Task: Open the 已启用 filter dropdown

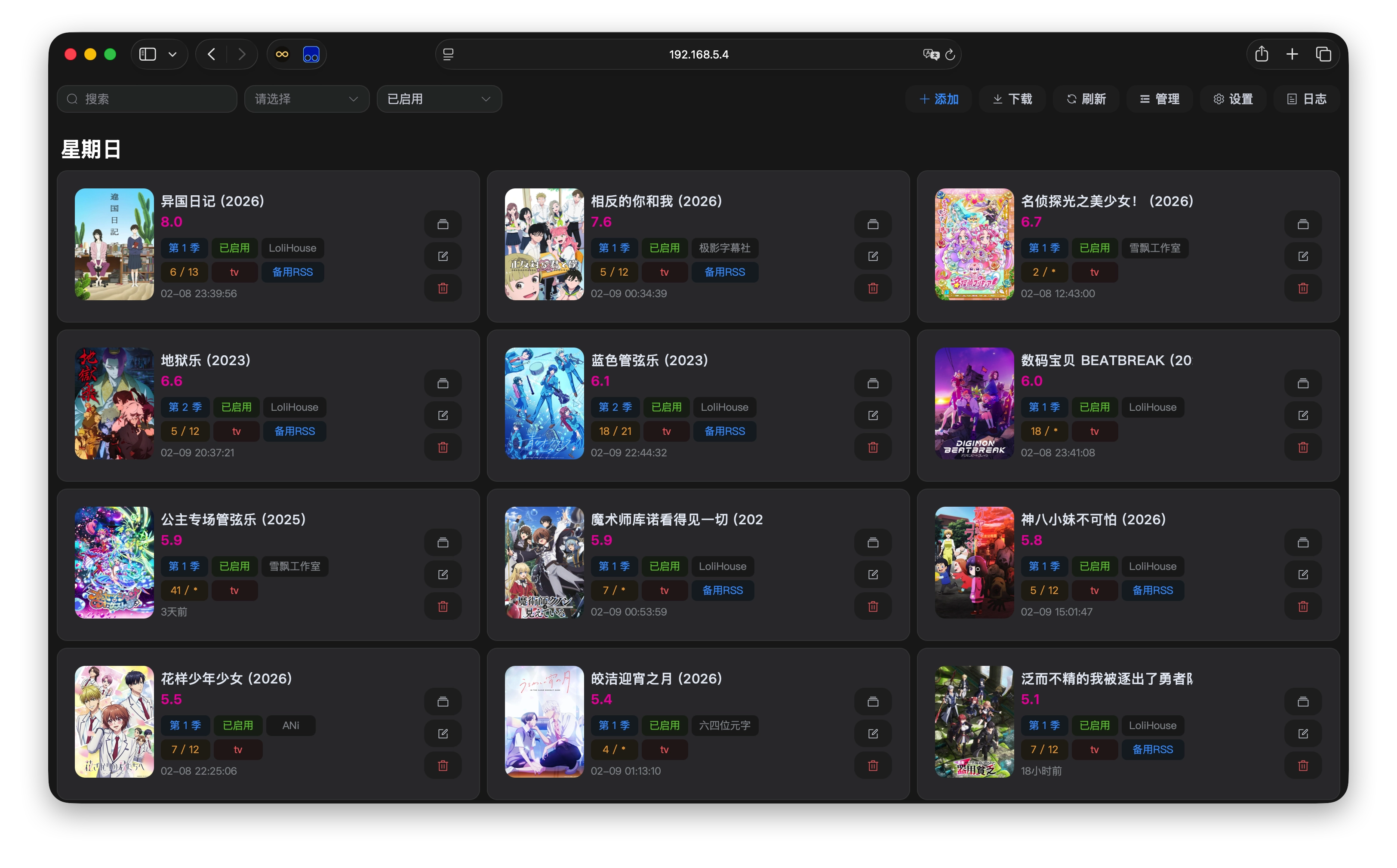Action: tap(439, 99)
